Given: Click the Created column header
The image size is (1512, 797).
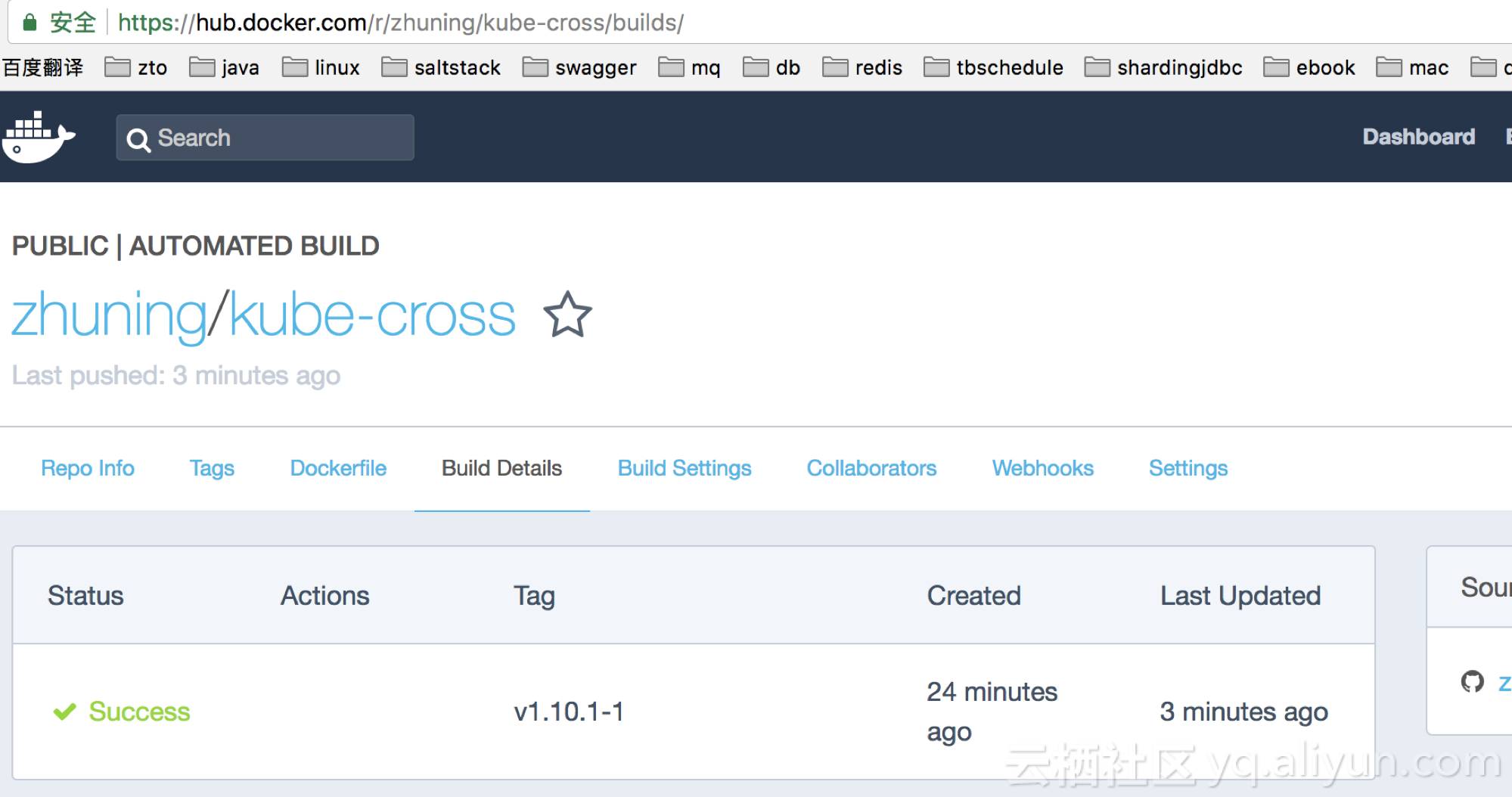Looking at the screenshot, I should pyautogui.click(x=973, y=596).
